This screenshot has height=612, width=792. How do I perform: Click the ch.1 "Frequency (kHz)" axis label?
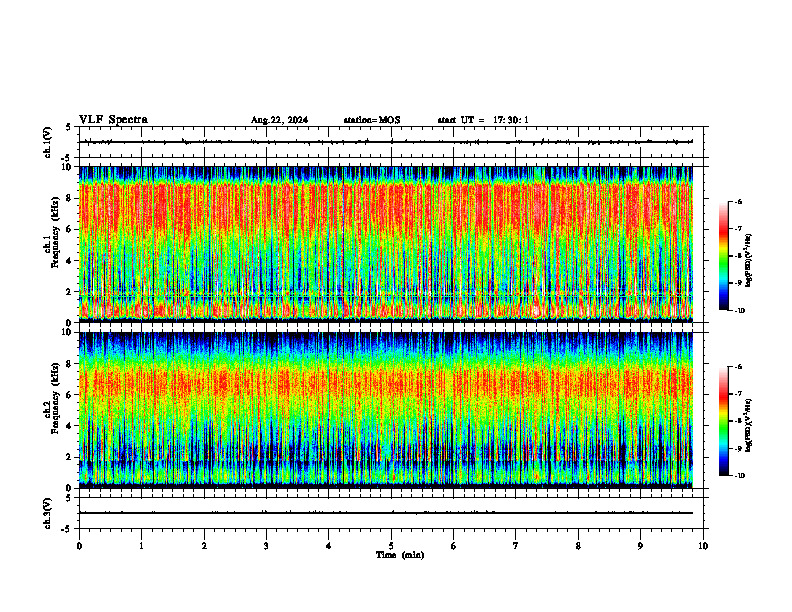click(x=55, y=232)
